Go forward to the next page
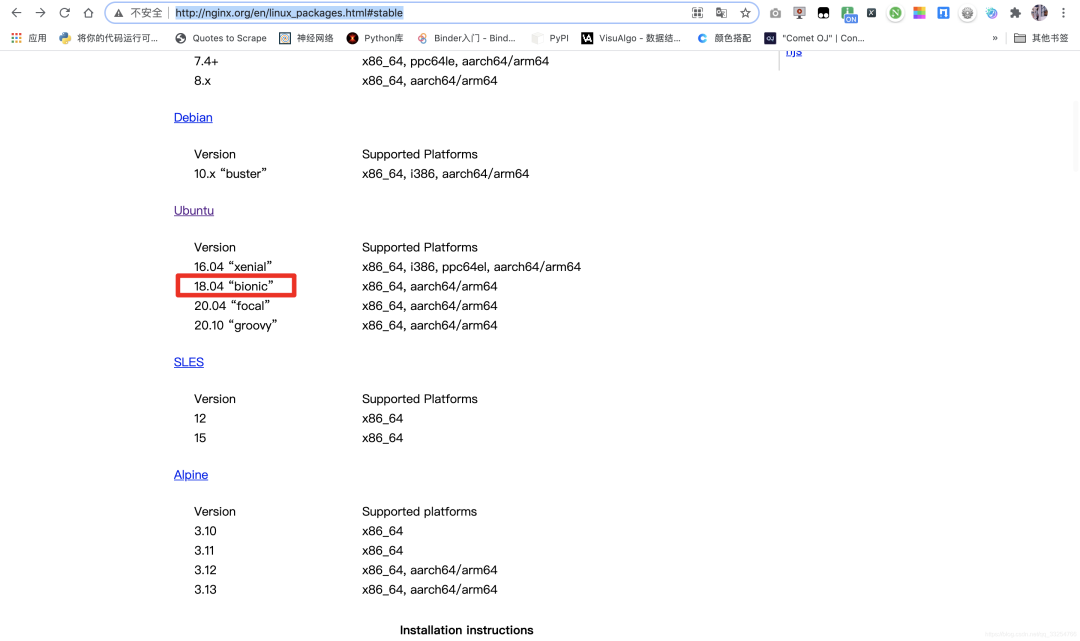The height and width of the screenshot is (641, 1080). pyautogui.click(x=41, y=12)
